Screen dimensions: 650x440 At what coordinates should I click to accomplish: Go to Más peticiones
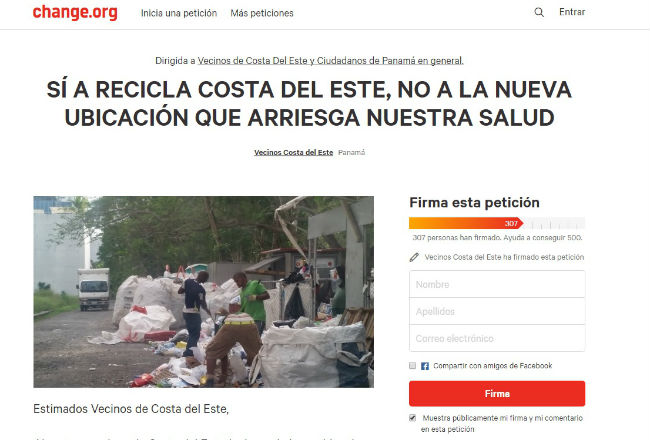262,13
